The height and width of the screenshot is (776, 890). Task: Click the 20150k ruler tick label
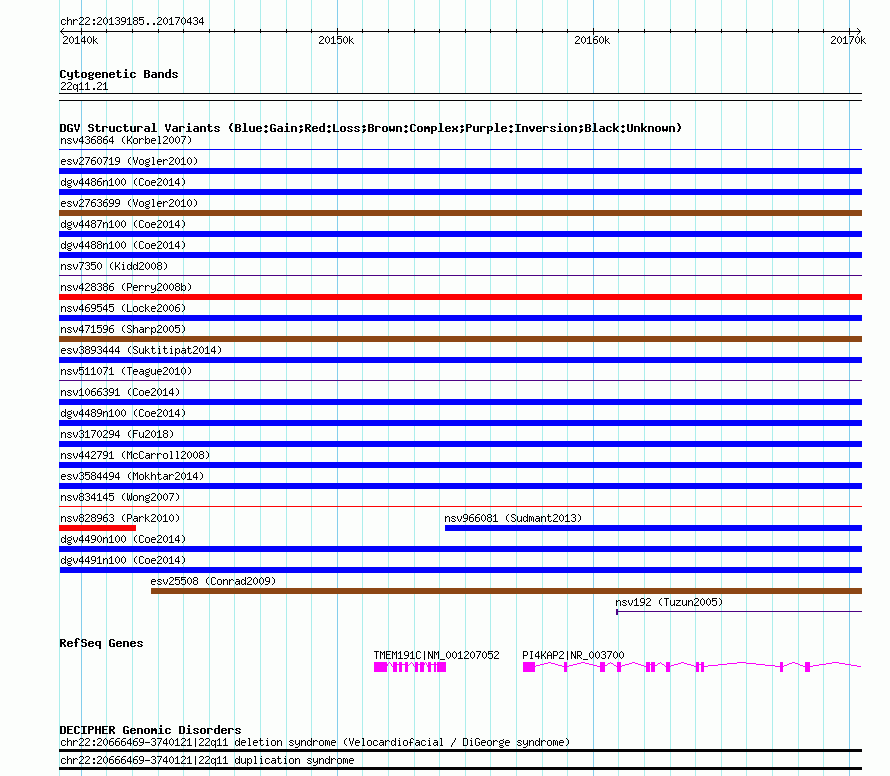click(336, 40)
